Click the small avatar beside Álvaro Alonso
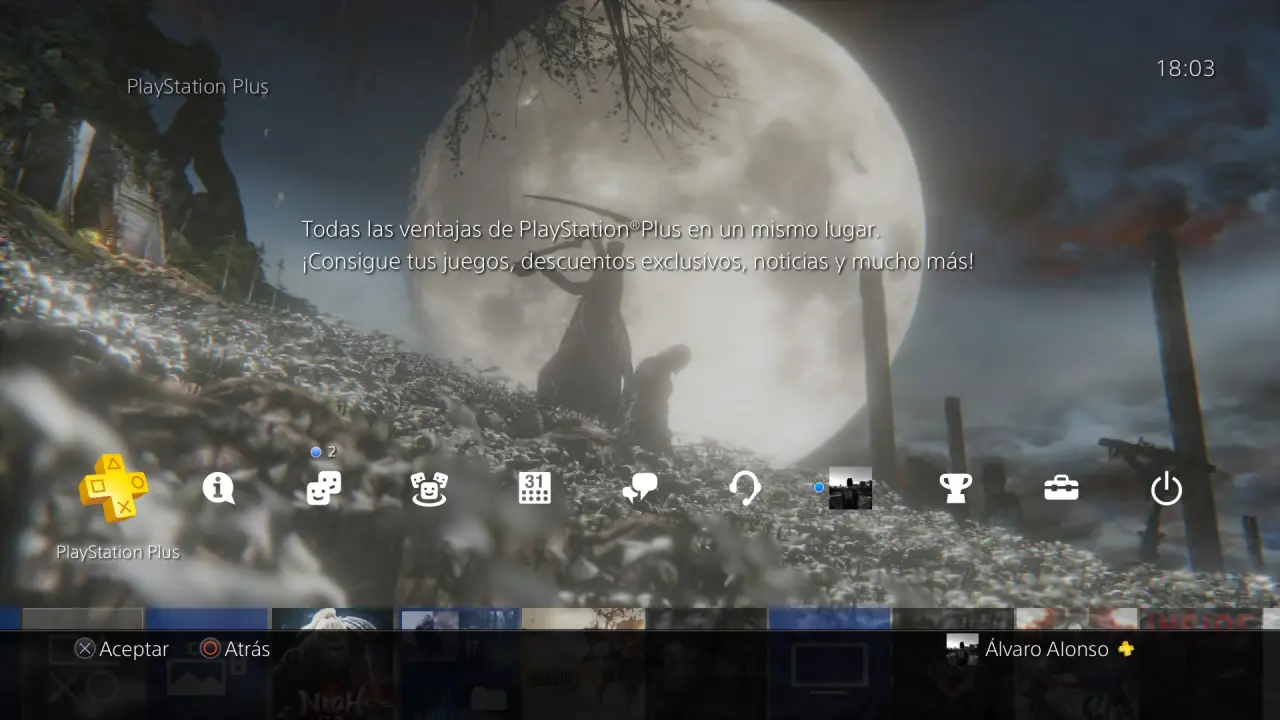 (962, 648)
